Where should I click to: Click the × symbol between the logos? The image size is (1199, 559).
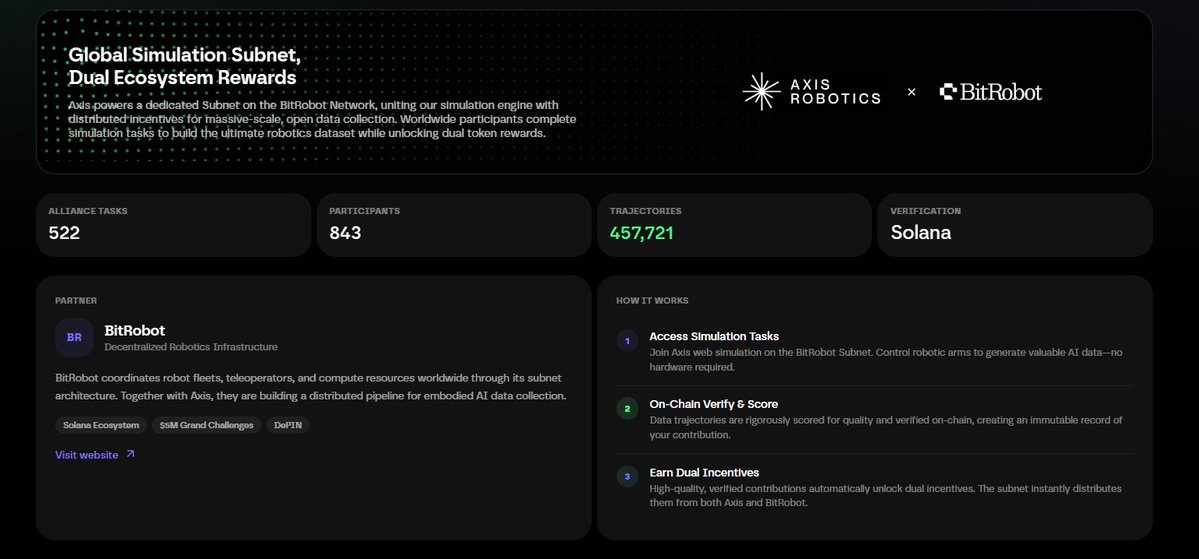pos(911,92)
